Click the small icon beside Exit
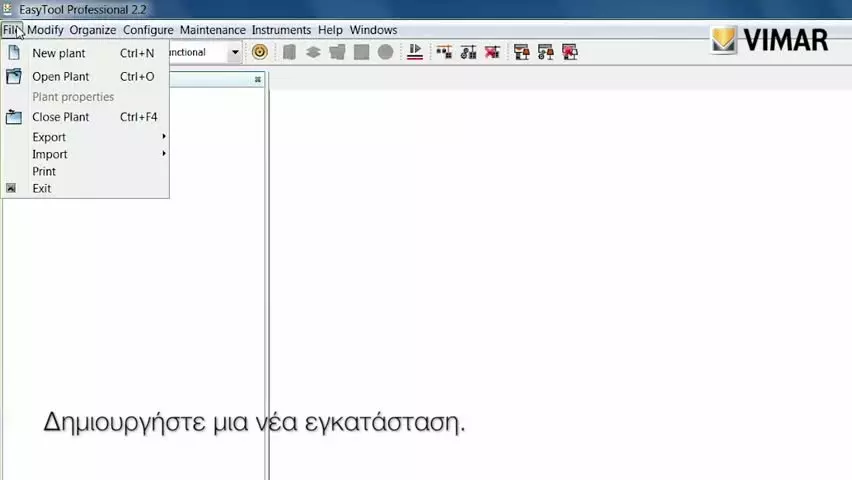The height and width of the screenshot is (480, 852). pos(11,188)
